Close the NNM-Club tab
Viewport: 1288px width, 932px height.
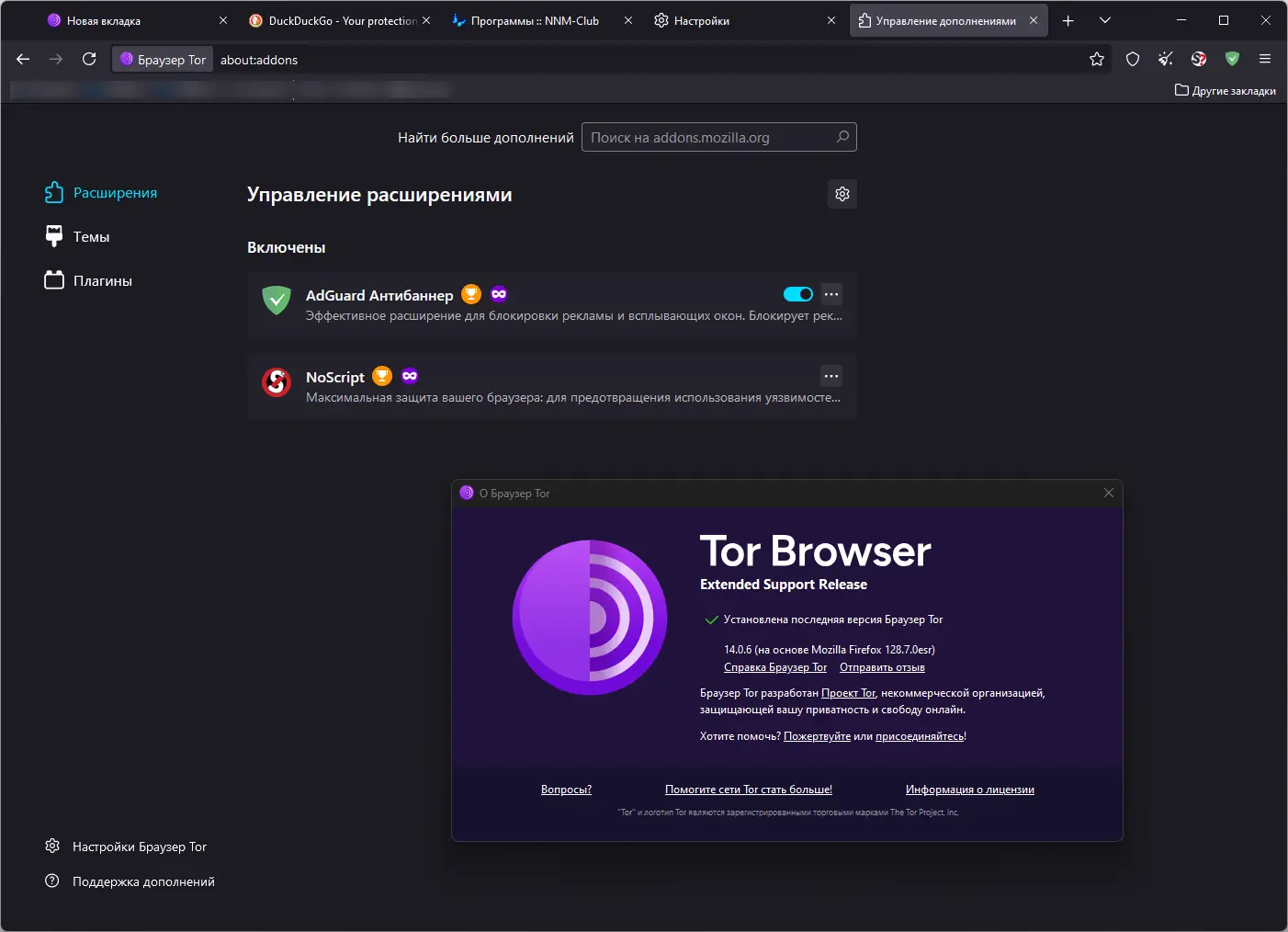628,20
